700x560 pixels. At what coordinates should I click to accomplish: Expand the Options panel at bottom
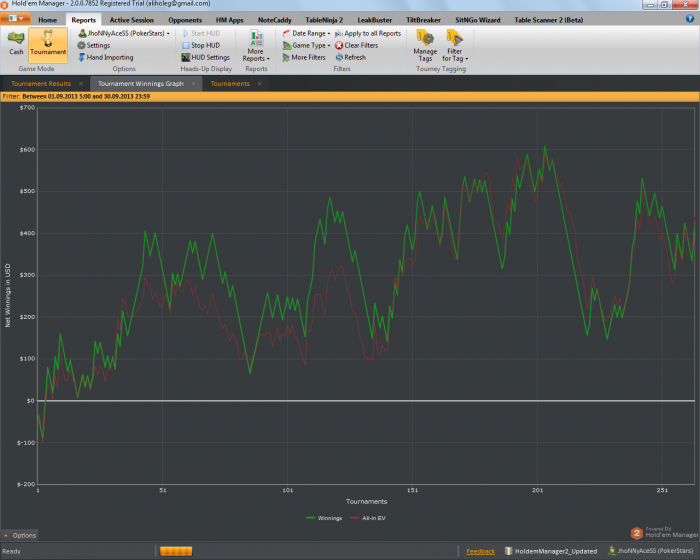coord(20,535)
